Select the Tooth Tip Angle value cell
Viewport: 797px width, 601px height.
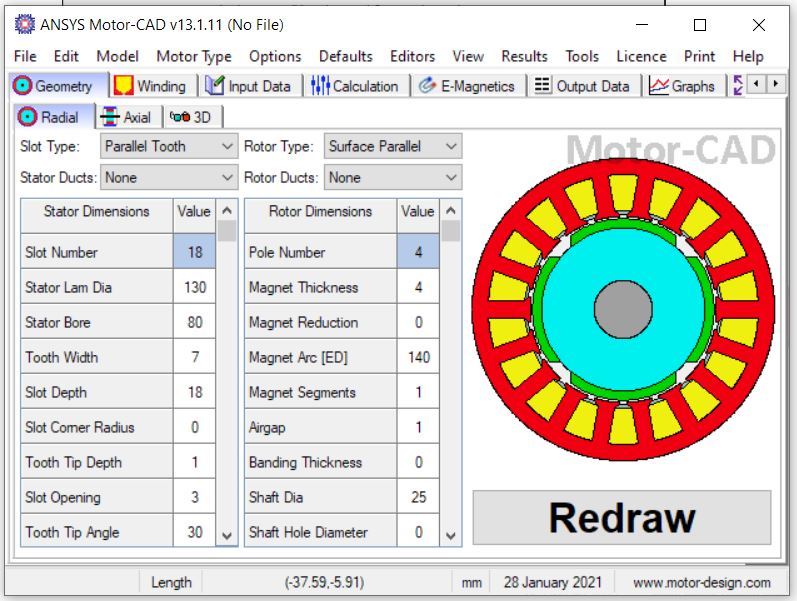(x=195, y=531)
